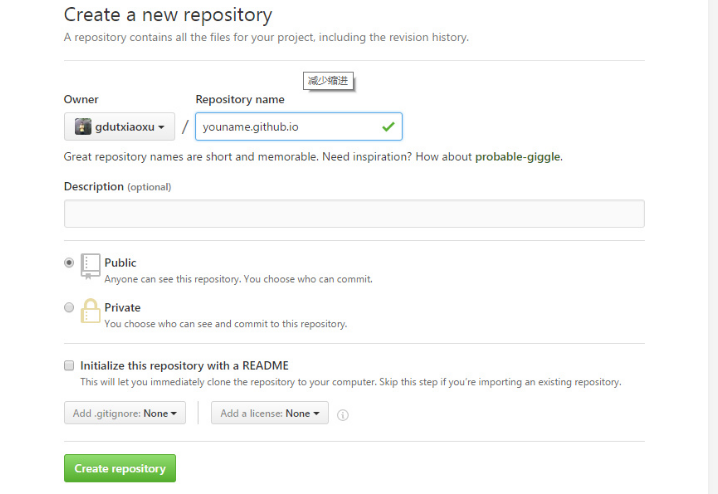Select the Private radio button
Image resolution: width=718 pixels, height=494 pixels.
coord(69,308)
